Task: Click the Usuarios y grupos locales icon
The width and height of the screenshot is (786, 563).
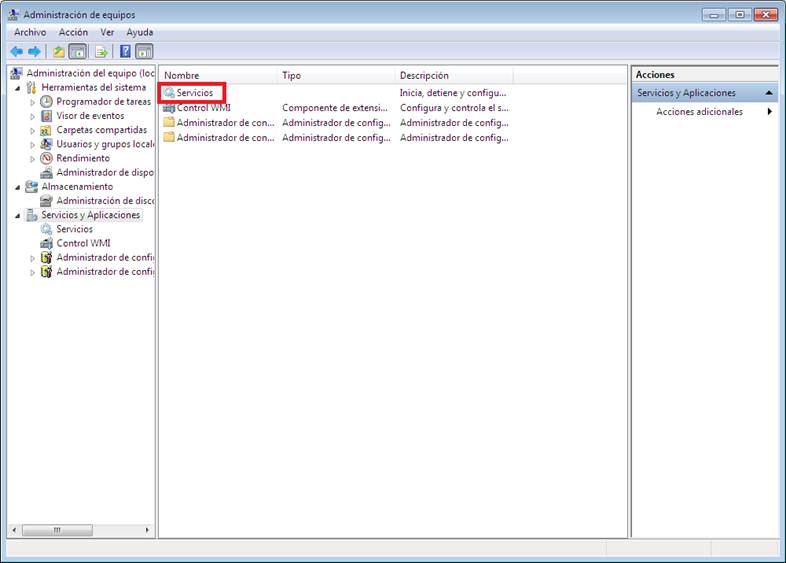Action: pyautogui.click(x=46, y=144)
